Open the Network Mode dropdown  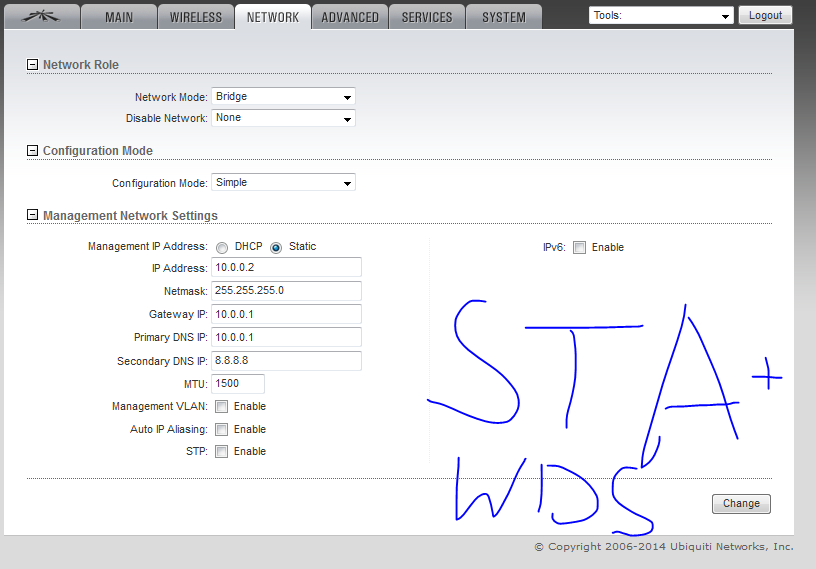click(283, 97)
